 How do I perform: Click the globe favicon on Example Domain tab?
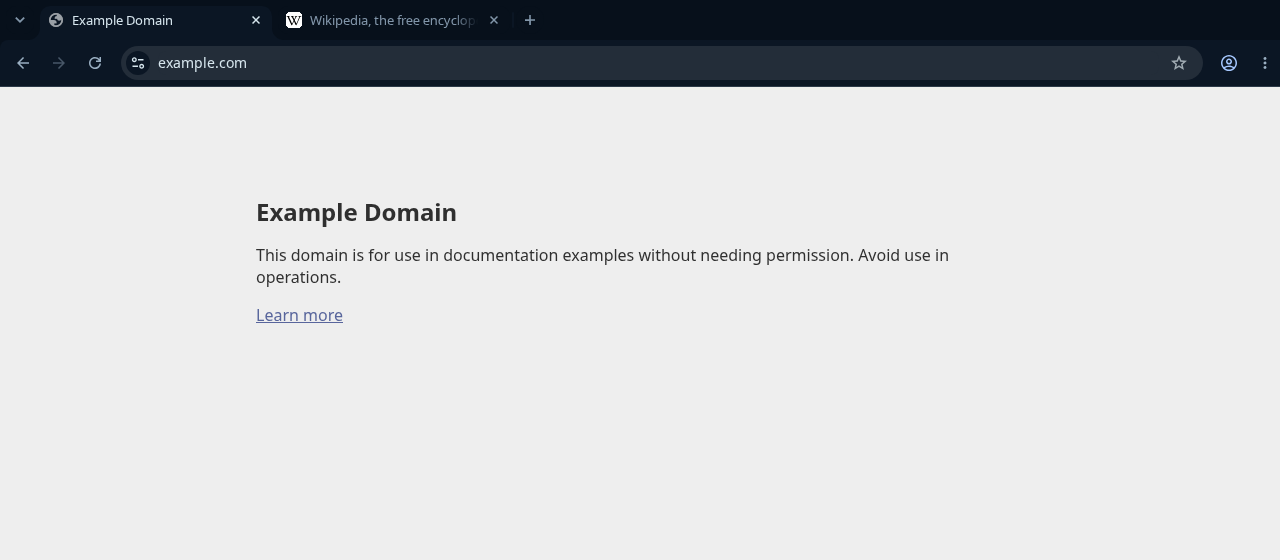pos(56,20)
